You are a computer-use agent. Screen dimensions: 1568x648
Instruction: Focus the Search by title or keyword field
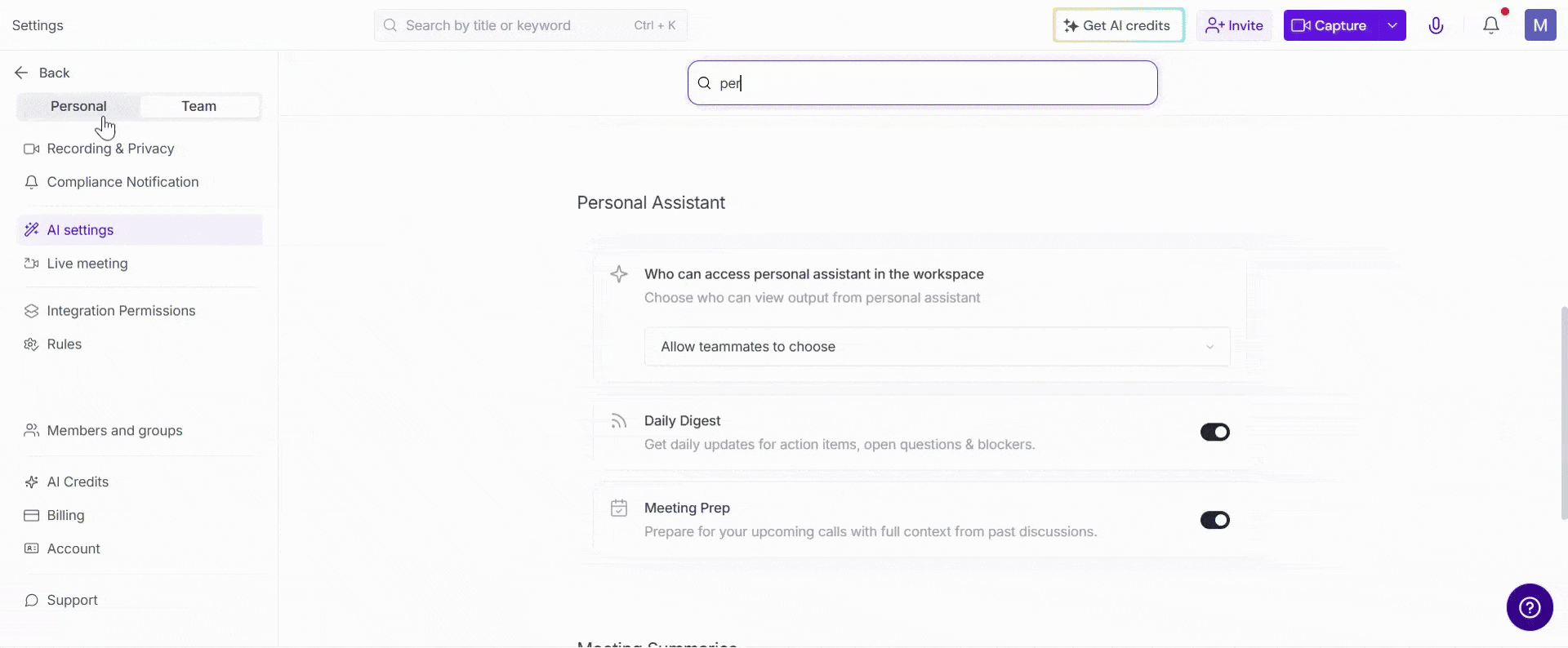tap(531, 25)
